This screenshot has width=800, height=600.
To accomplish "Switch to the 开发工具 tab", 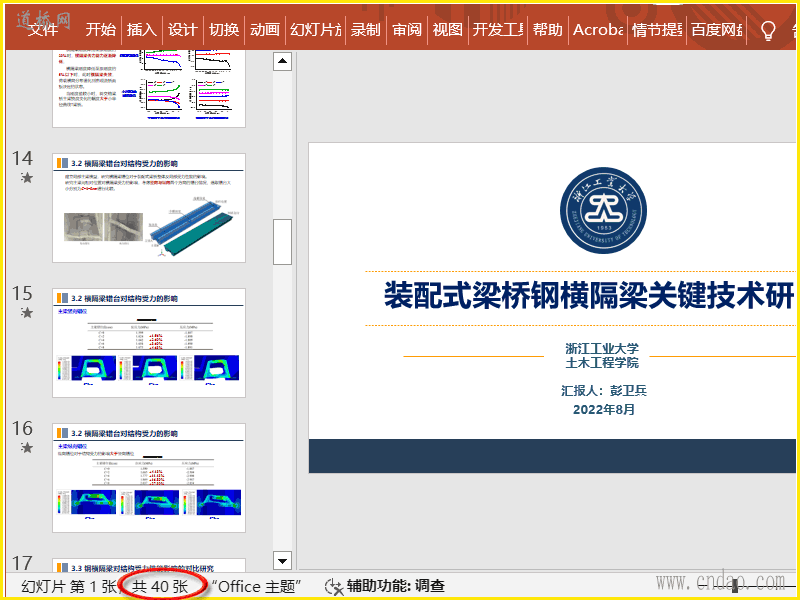I will [497, 30].
